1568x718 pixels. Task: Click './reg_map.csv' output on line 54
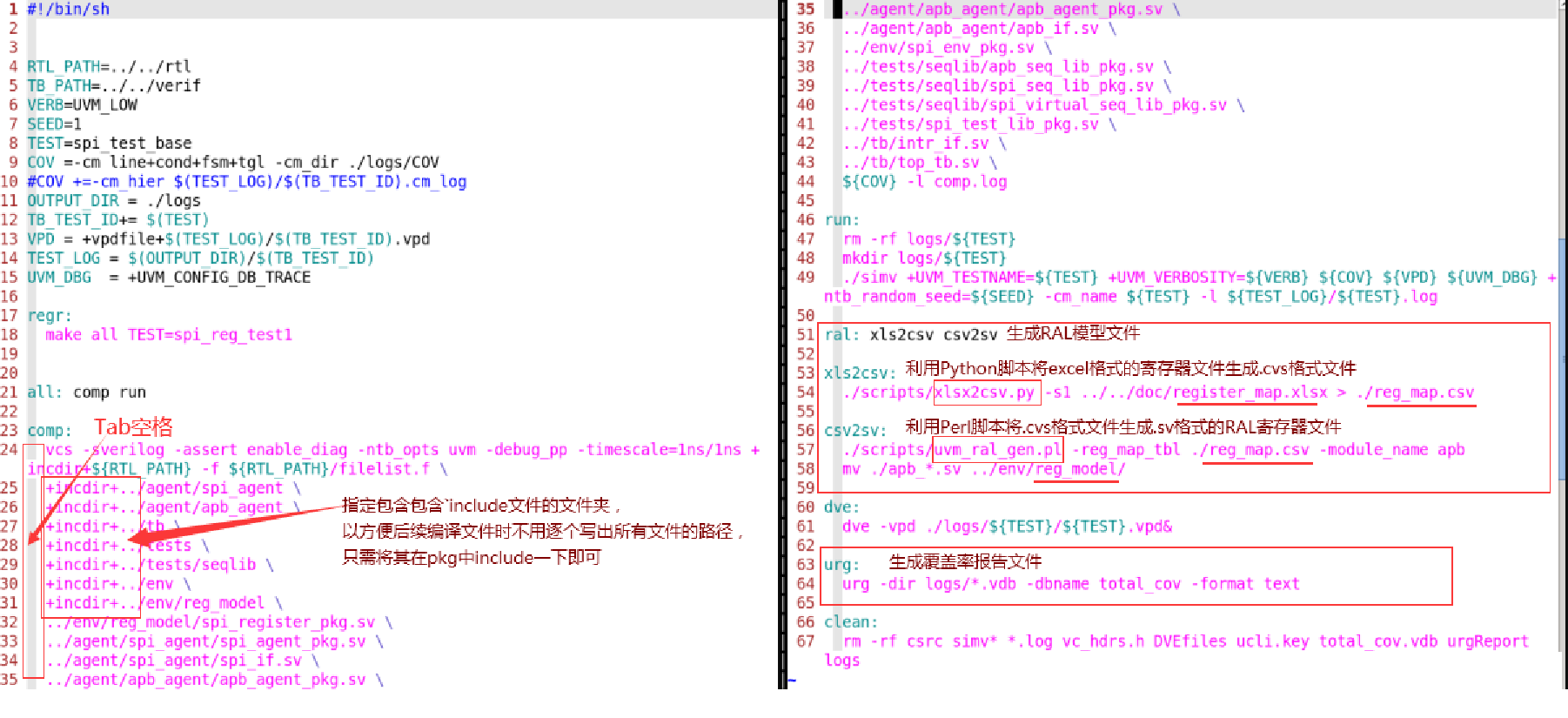pyautogui.click(x=1415, y=392)
